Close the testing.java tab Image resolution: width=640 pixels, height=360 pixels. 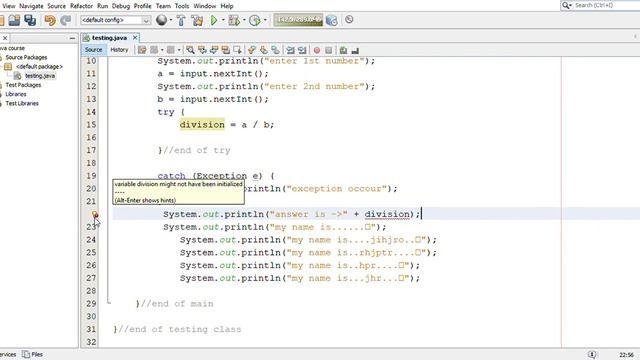coord(135,38)
